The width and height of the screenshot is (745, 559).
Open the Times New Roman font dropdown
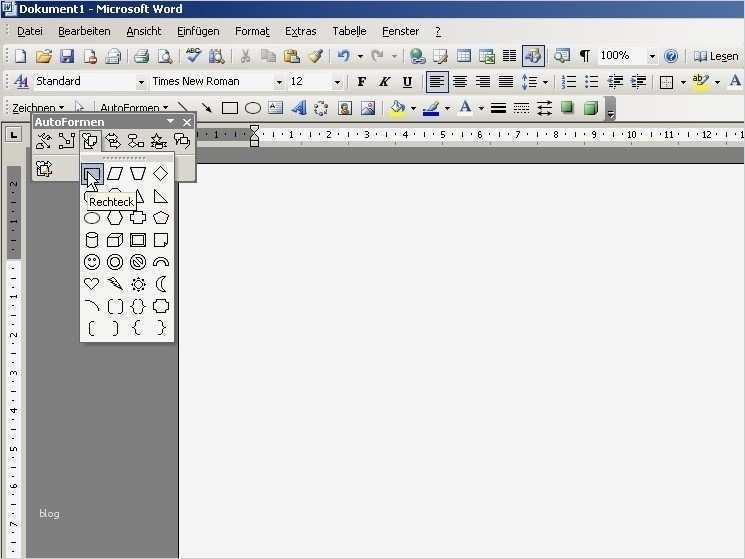(x=279, y=82)
